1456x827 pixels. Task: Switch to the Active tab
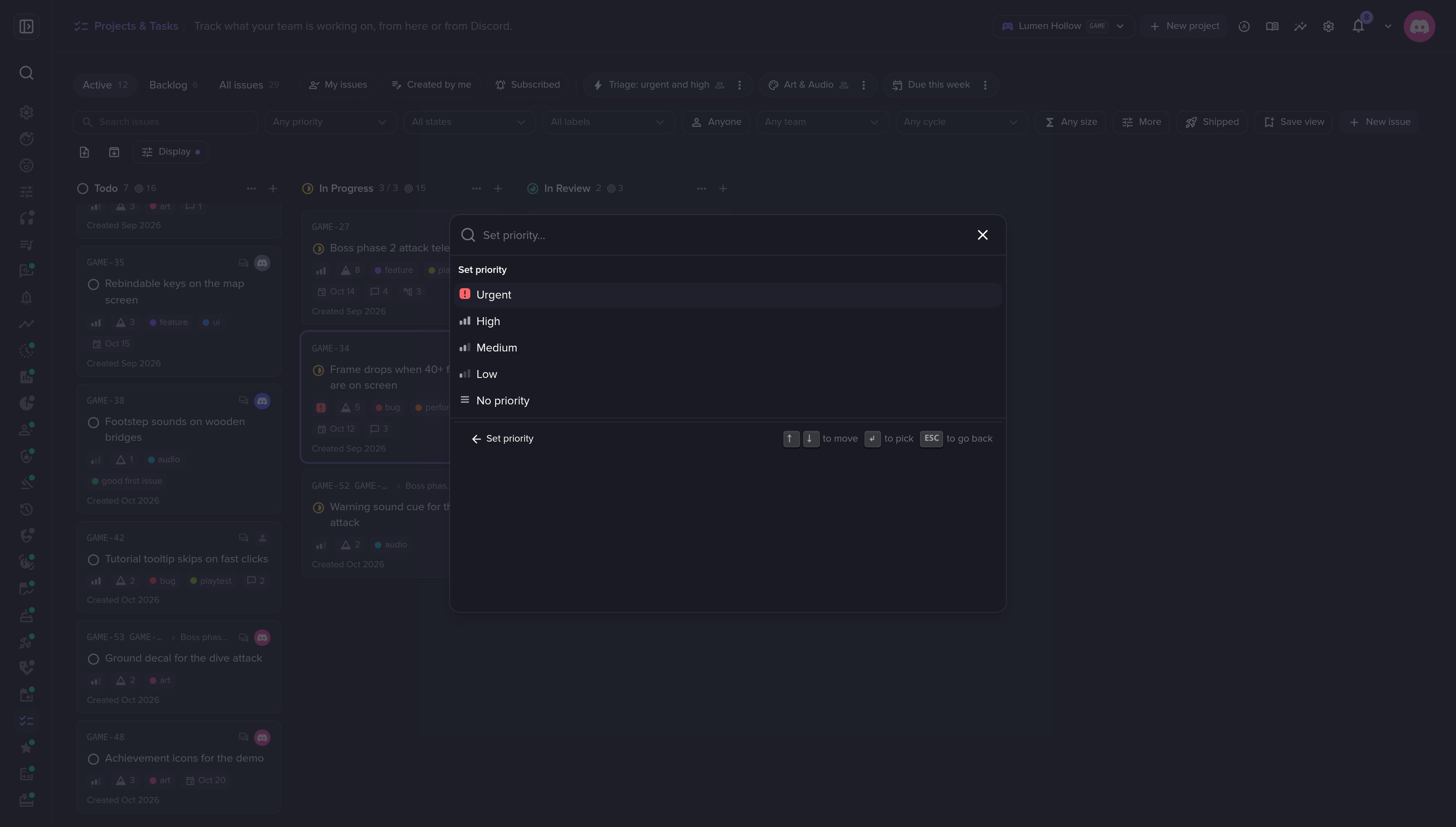click(105, 85)
